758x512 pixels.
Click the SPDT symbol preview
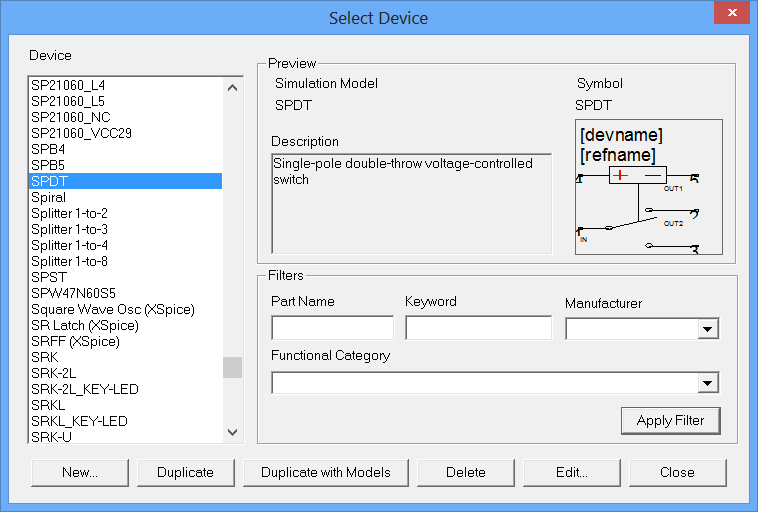(x=647, y=187)
